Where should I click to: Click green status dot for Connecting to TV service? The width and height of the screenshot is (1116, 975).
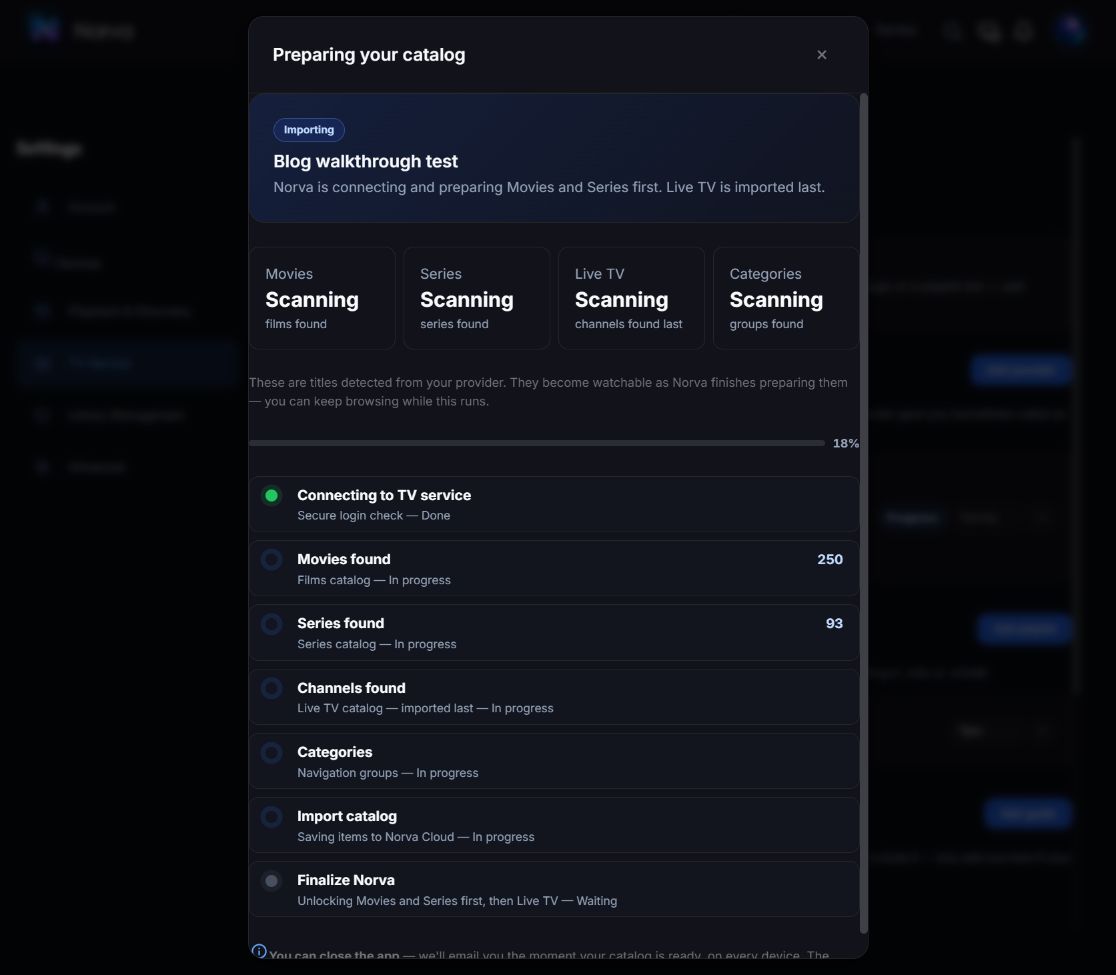pyautogui.click(x=271, y=495)
